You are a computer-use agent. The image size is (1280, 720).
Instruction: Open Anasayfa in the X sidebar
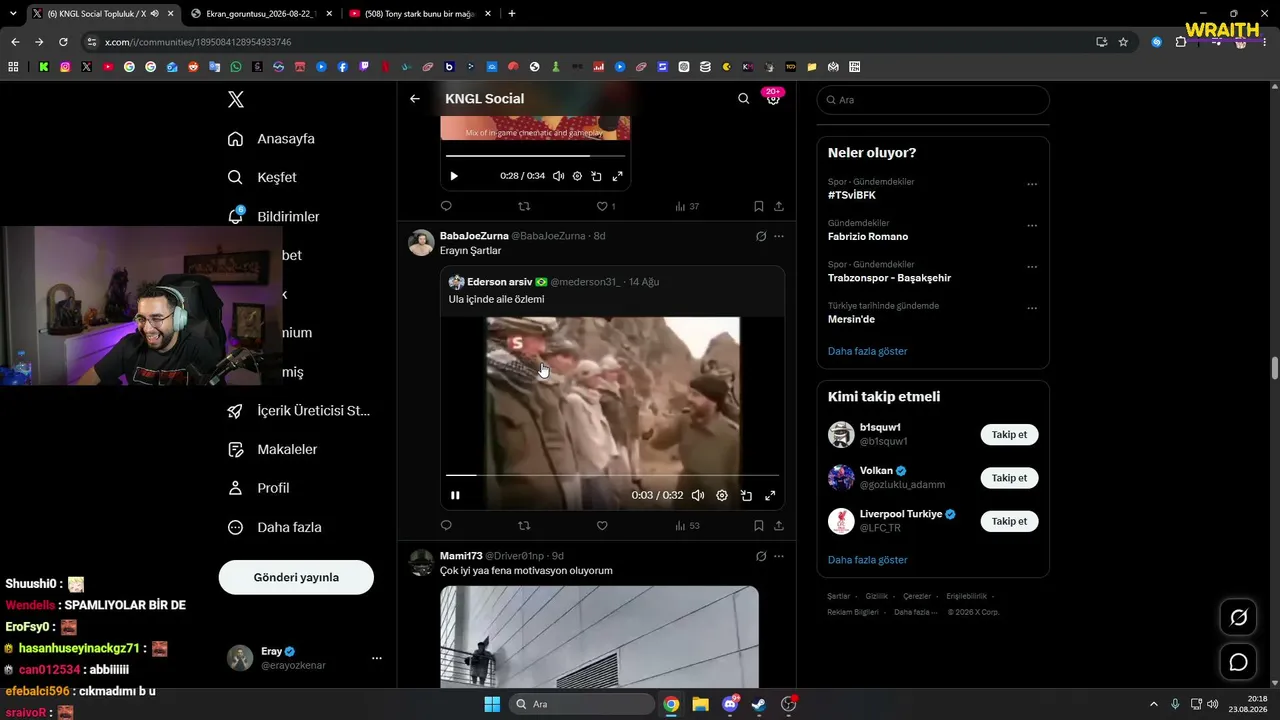(x=272, y=139)
